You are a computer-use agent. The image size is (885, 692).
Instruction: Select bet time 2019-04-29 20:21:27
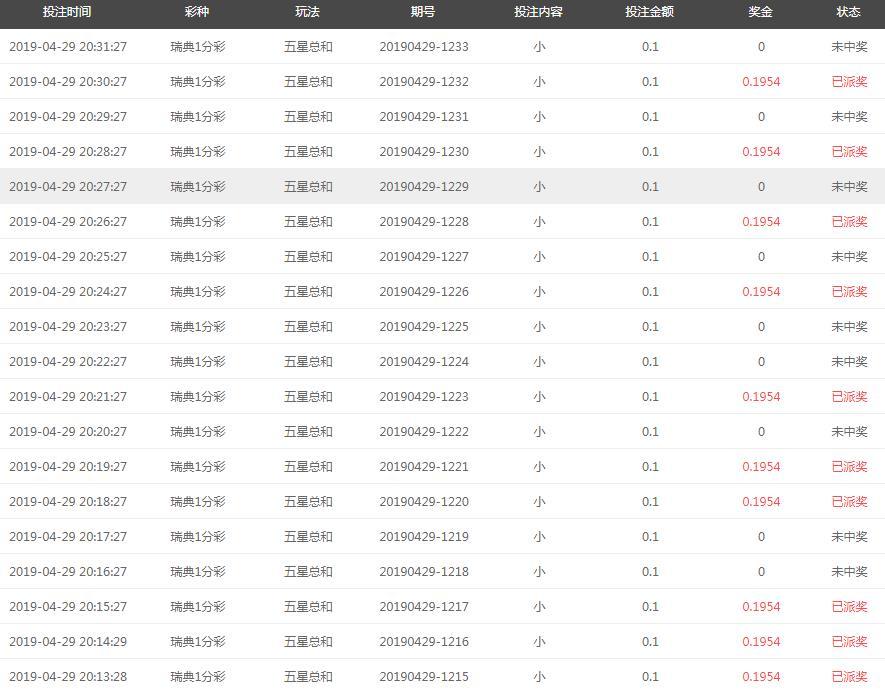(68, 397)
